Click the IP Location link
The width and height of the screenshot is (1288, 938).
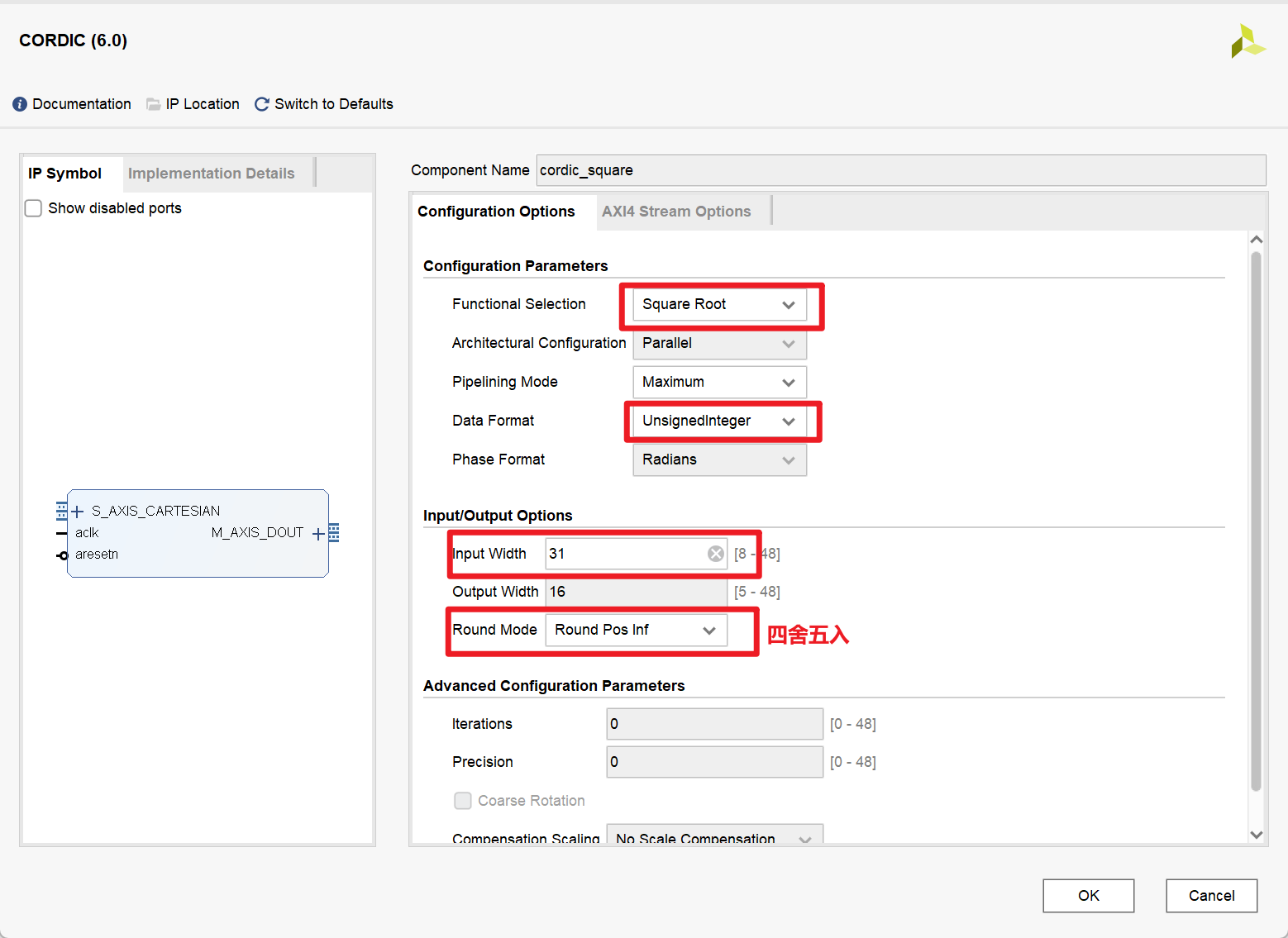point(203,104)
